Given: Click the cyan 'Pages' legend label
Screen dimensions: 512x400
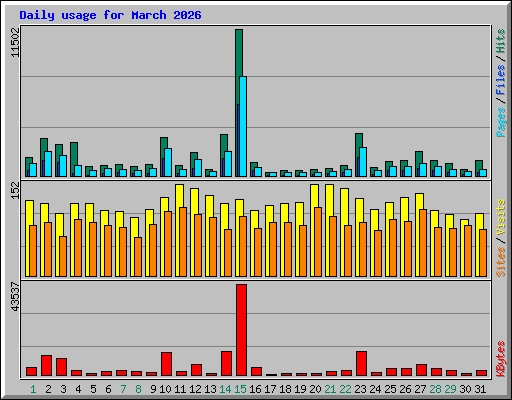Looking at the screenshot, I should [500, 122].
